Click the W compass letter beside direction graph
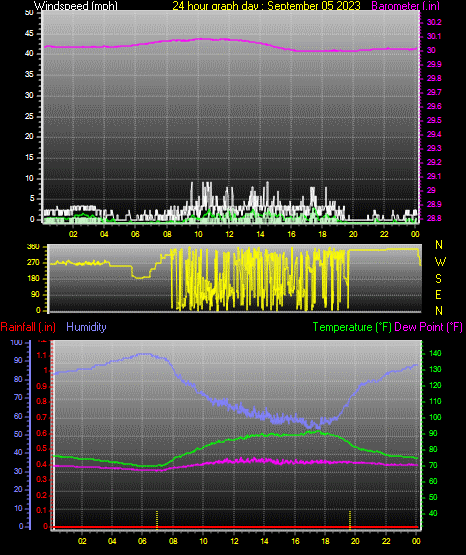Image resolution: width=466 pixels, height=555 pixels. (x=440, y=262)
